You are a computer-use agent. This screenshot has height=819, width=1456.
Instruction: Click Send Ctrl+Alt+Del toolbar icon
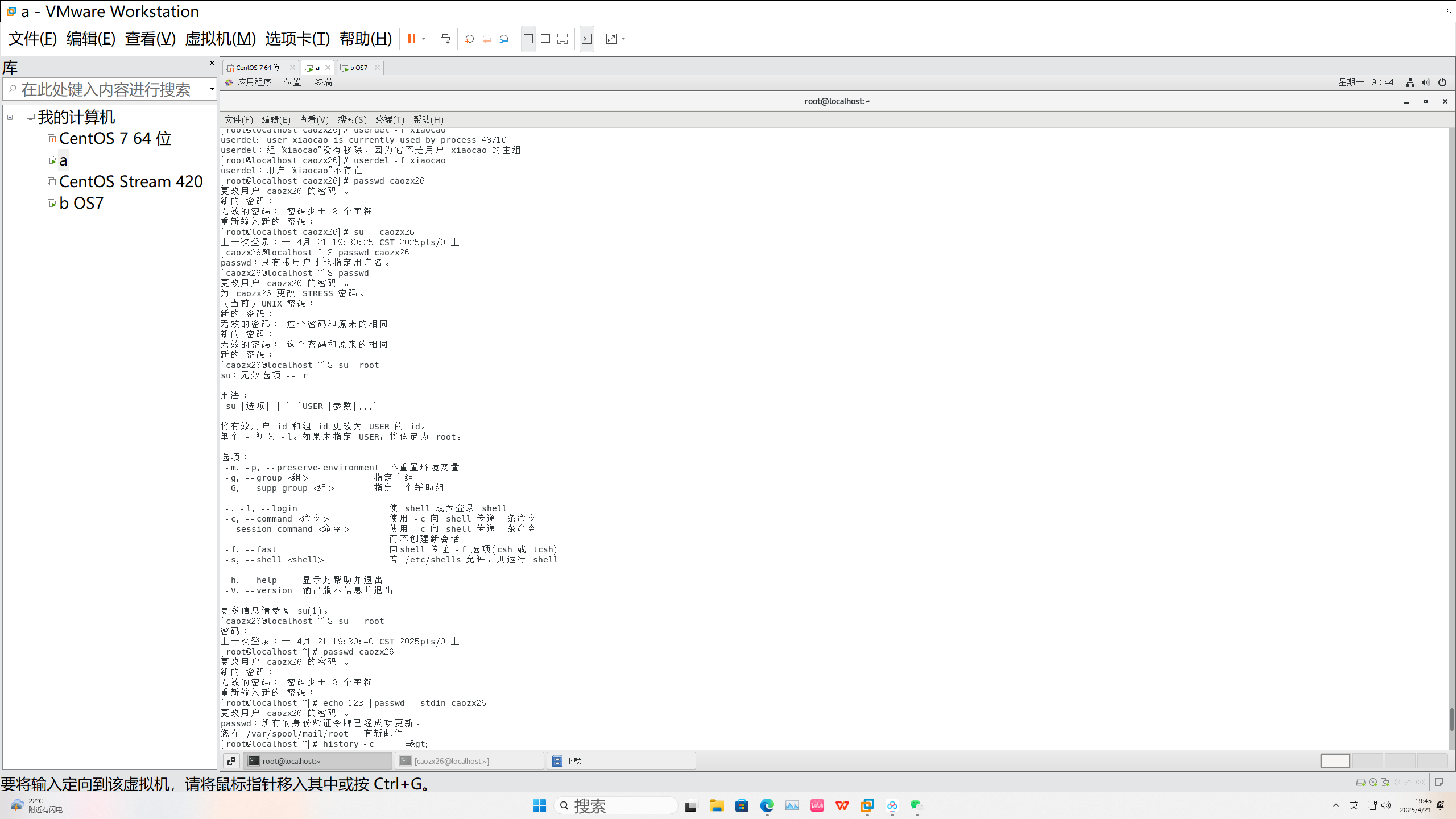tap(445, 39)
